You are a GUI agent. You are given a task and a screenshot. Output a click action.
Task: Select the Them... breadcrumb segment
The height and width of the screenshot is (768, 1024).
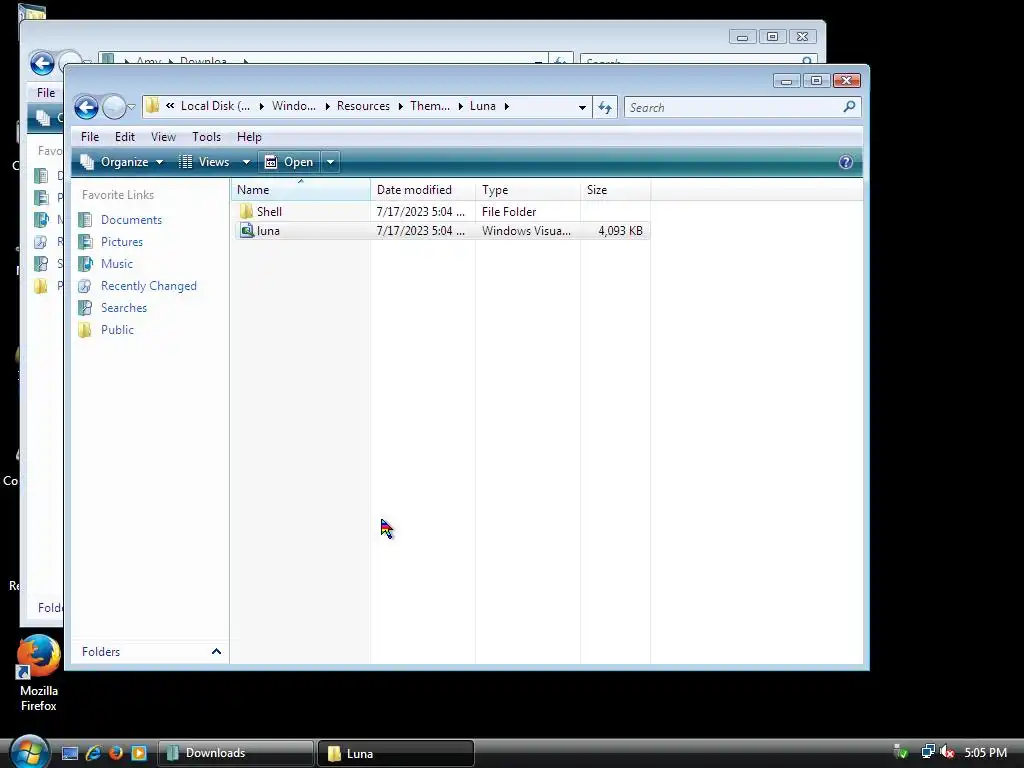tap(430, 106)
